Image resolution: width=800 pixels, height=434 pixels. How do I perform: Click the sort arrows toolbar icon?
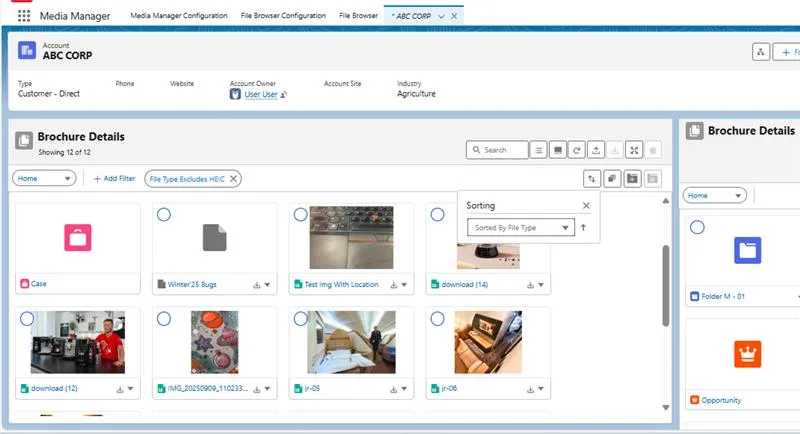coord(592,178)
